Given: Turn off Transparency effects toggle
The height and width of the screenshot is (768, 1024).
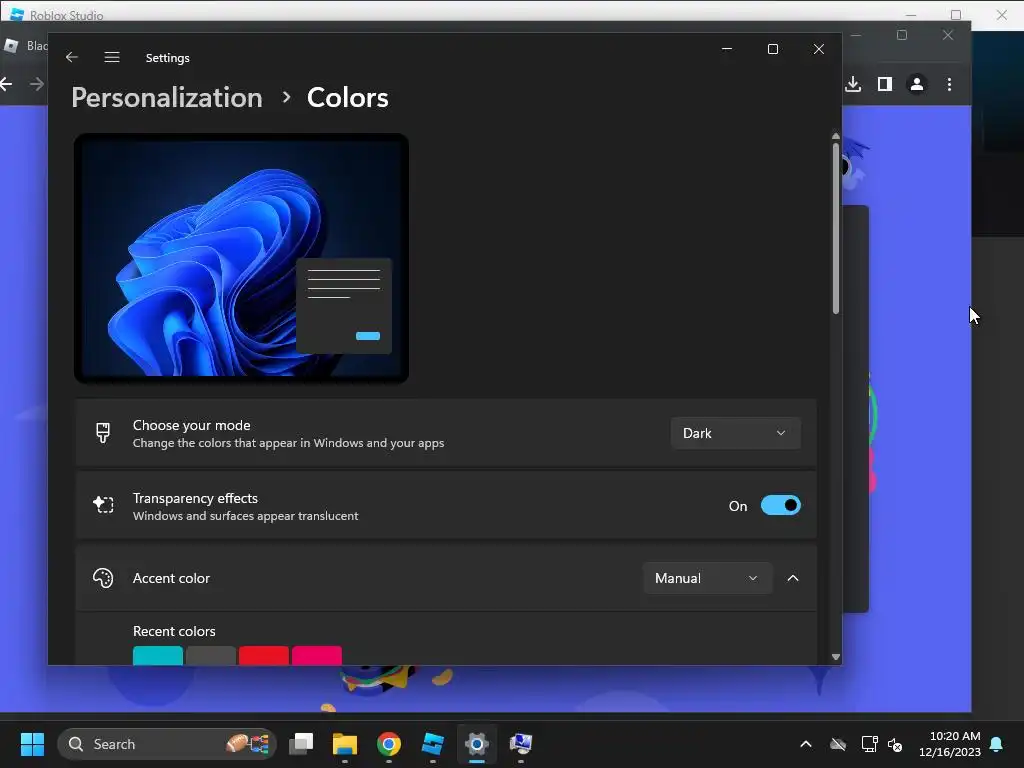Looking at the screenshot, I should (780, 505).
